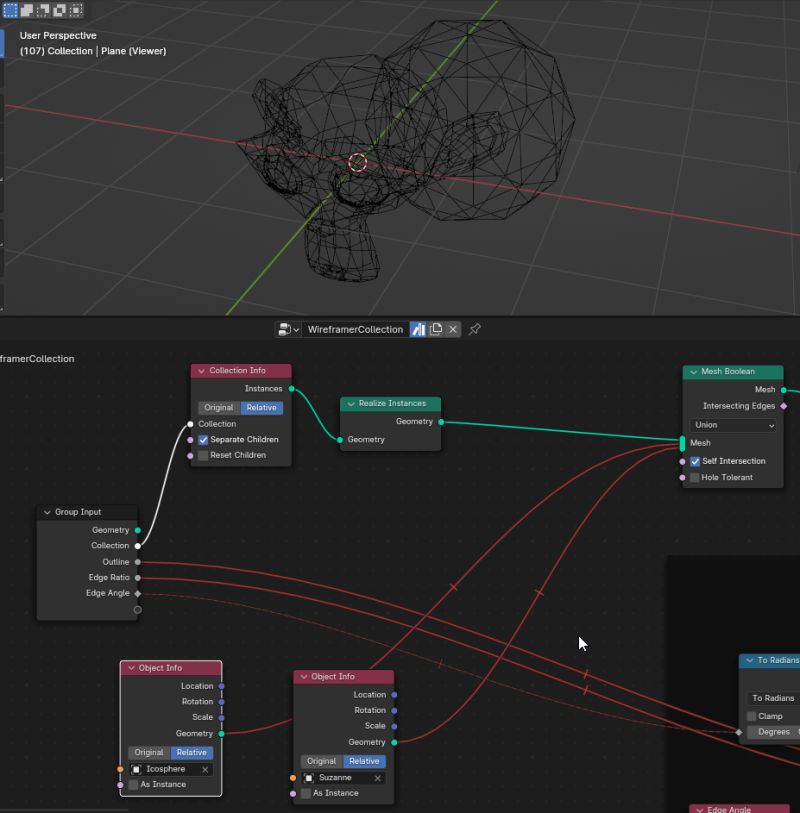Duplicate the node group with the copy icon
Viewport: 800px width, 813px height.
coord(436,329)
